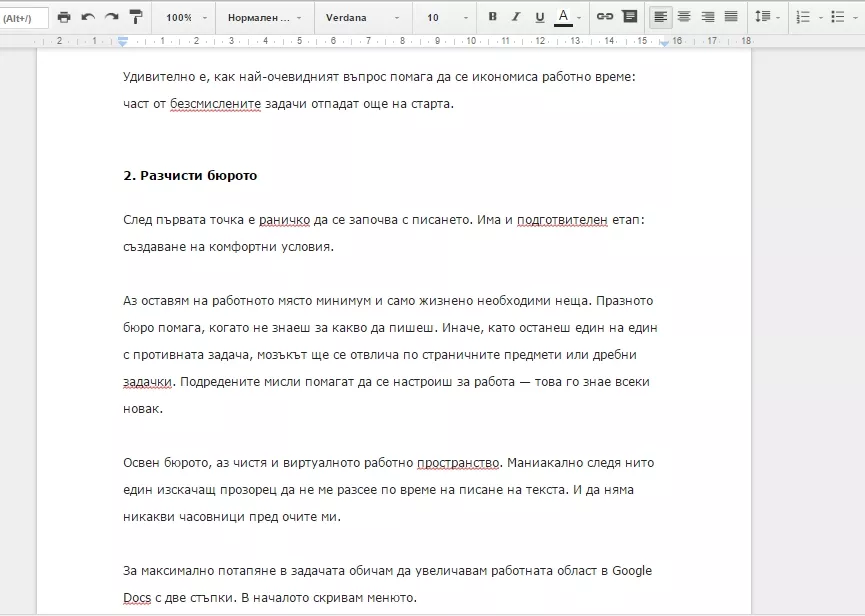
Task: Open the text color picker
Action: pyautogui.click(x=568, y=17)
